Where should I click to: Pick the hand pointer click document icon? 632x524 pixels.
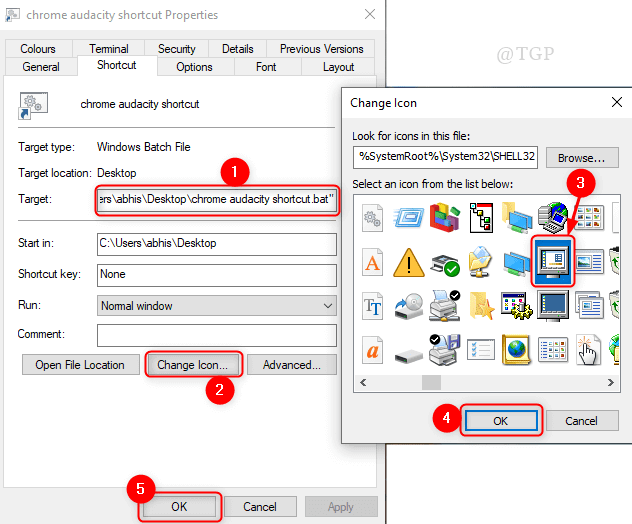point(588,349)
